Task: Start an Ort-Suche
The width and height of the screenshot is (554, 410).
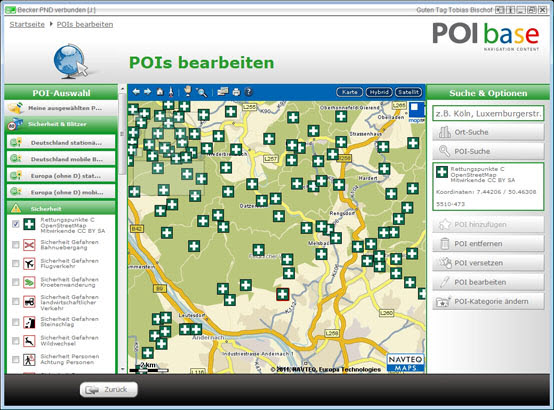Action: point(488,132)
